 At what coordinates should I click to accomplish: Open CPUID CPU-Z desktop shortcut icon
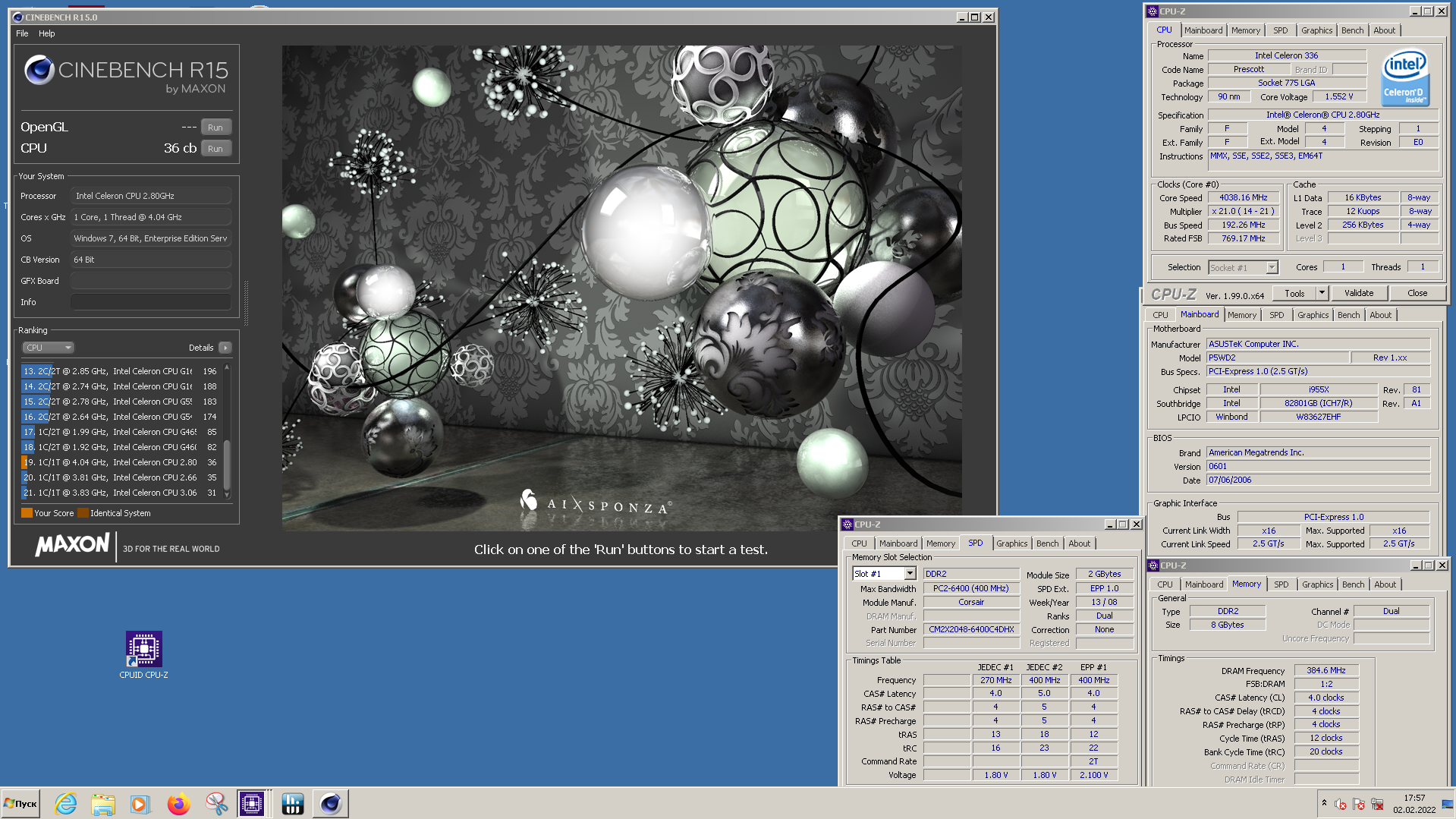tap(143, 655)
